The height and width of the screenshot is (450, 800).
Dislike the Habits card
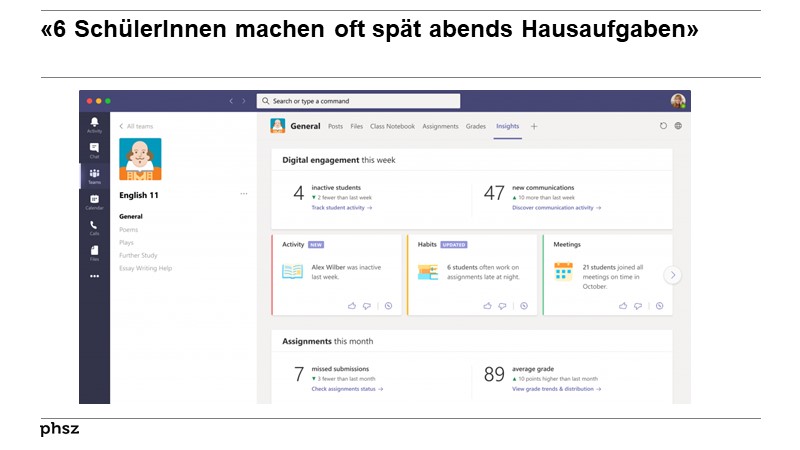coord(502,306)
